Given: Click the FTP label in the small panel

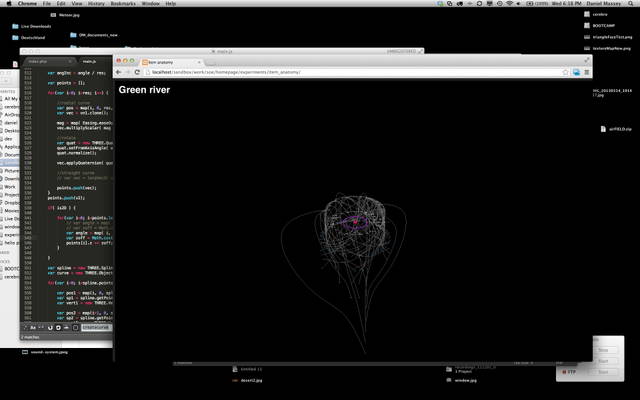Looking at the screenshot, I should 571,372.
